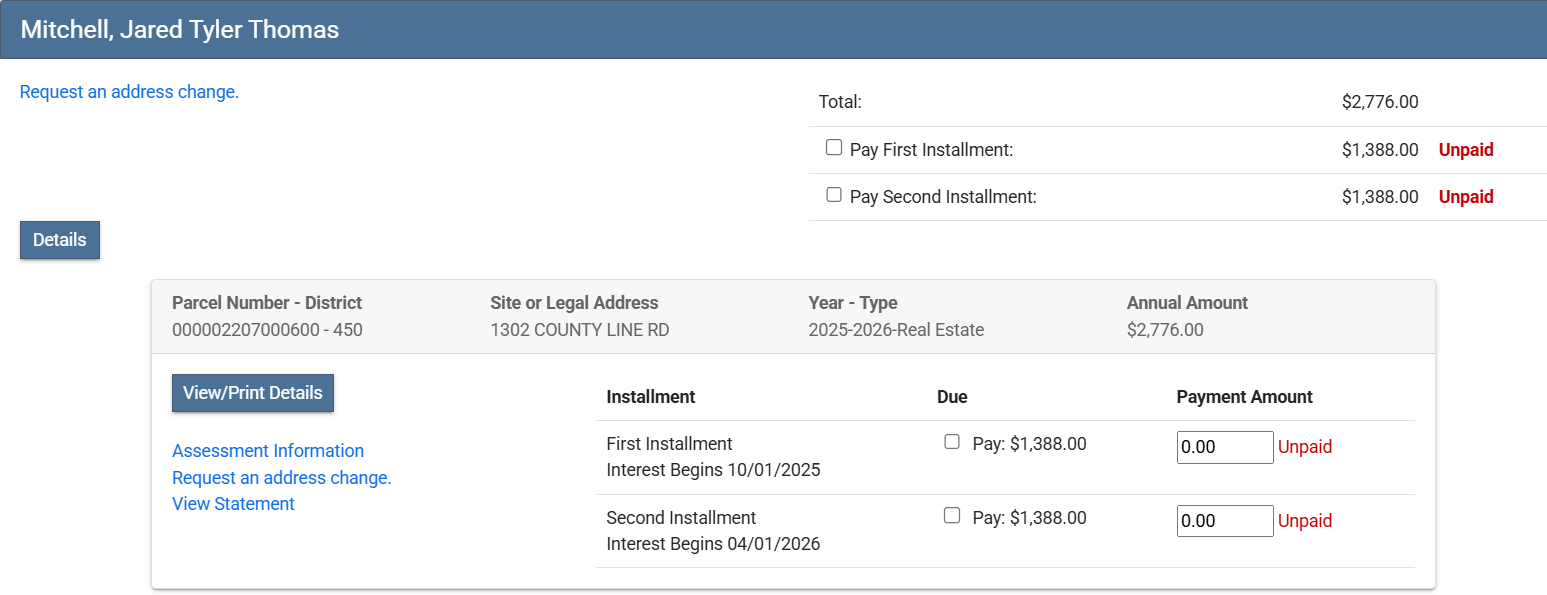Check the top Pay First Installment checkbox
Screen dimensions: 1547x595
[833, 148]
